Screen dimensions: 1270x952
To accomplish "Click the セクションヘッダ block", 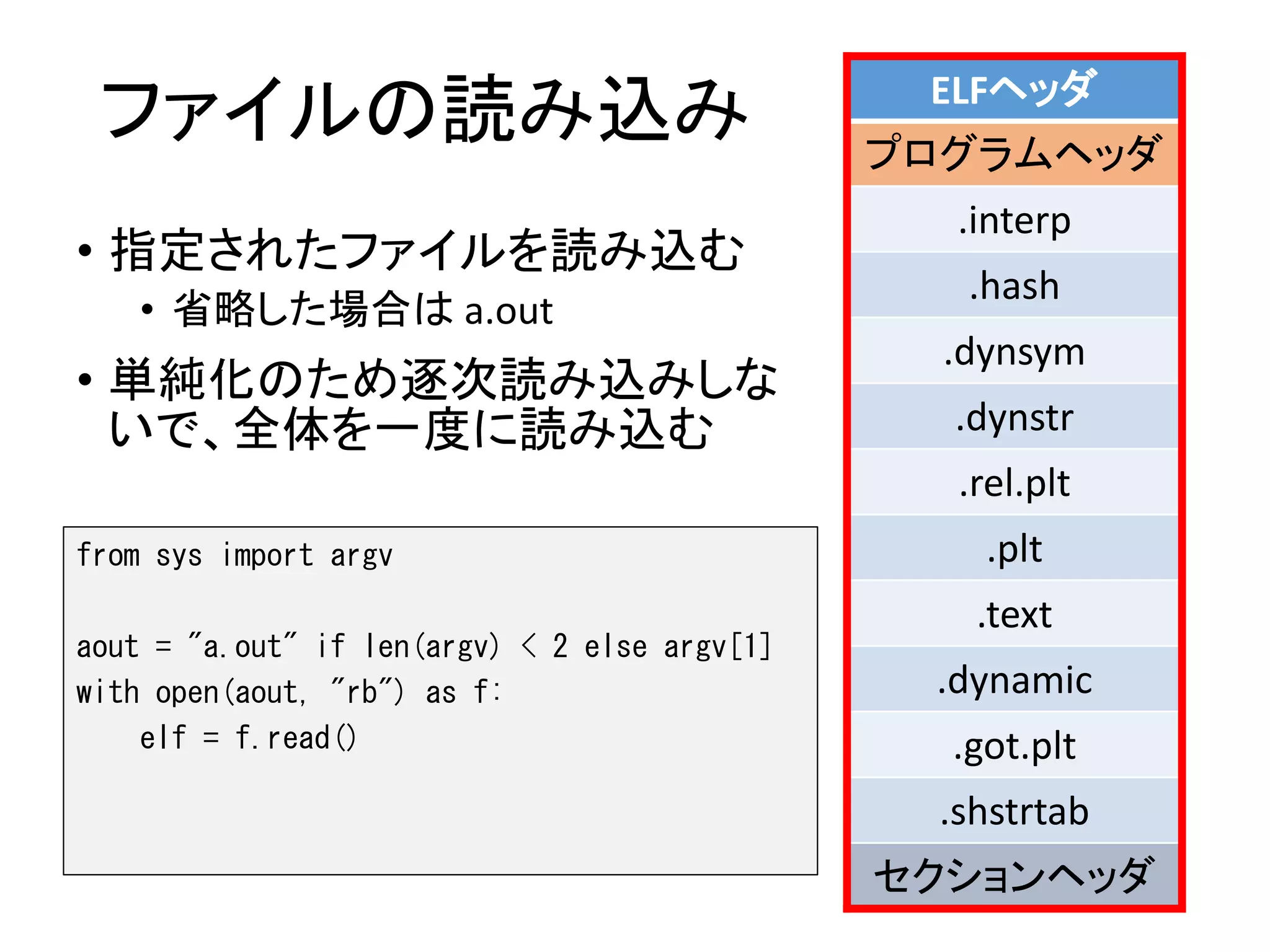I will coord(1013,875).
